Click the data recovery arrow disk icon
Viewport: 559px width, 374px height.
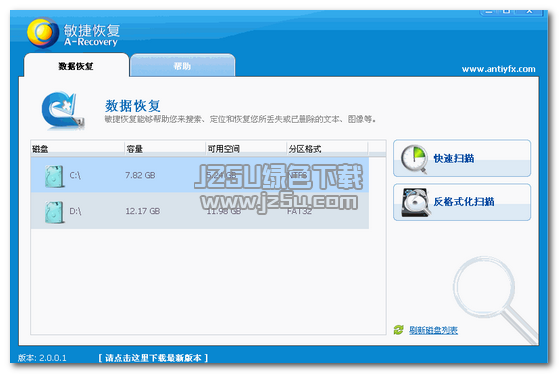point(62,110)
